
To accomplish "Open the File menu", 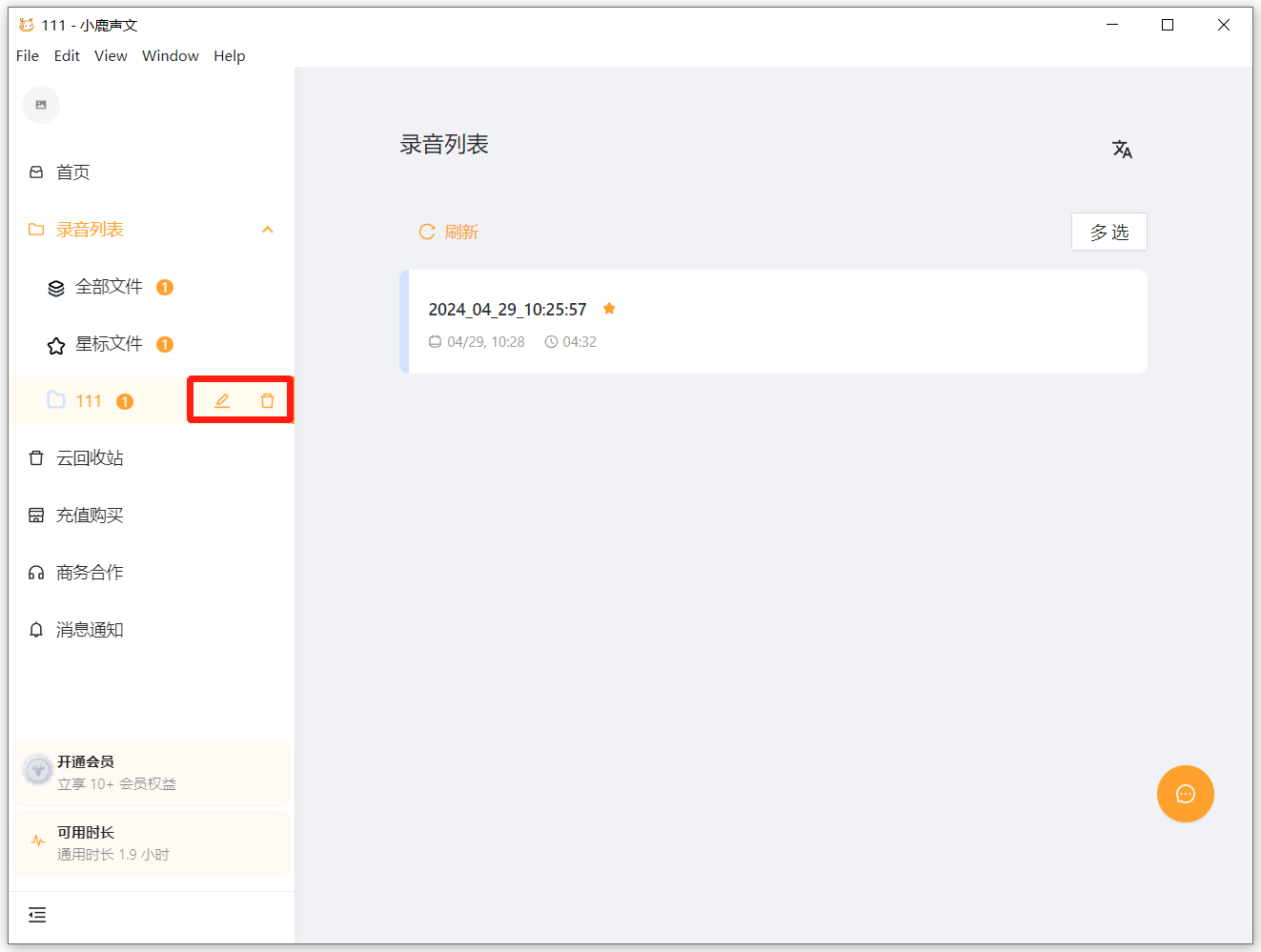I will click(x=28, y=55).
